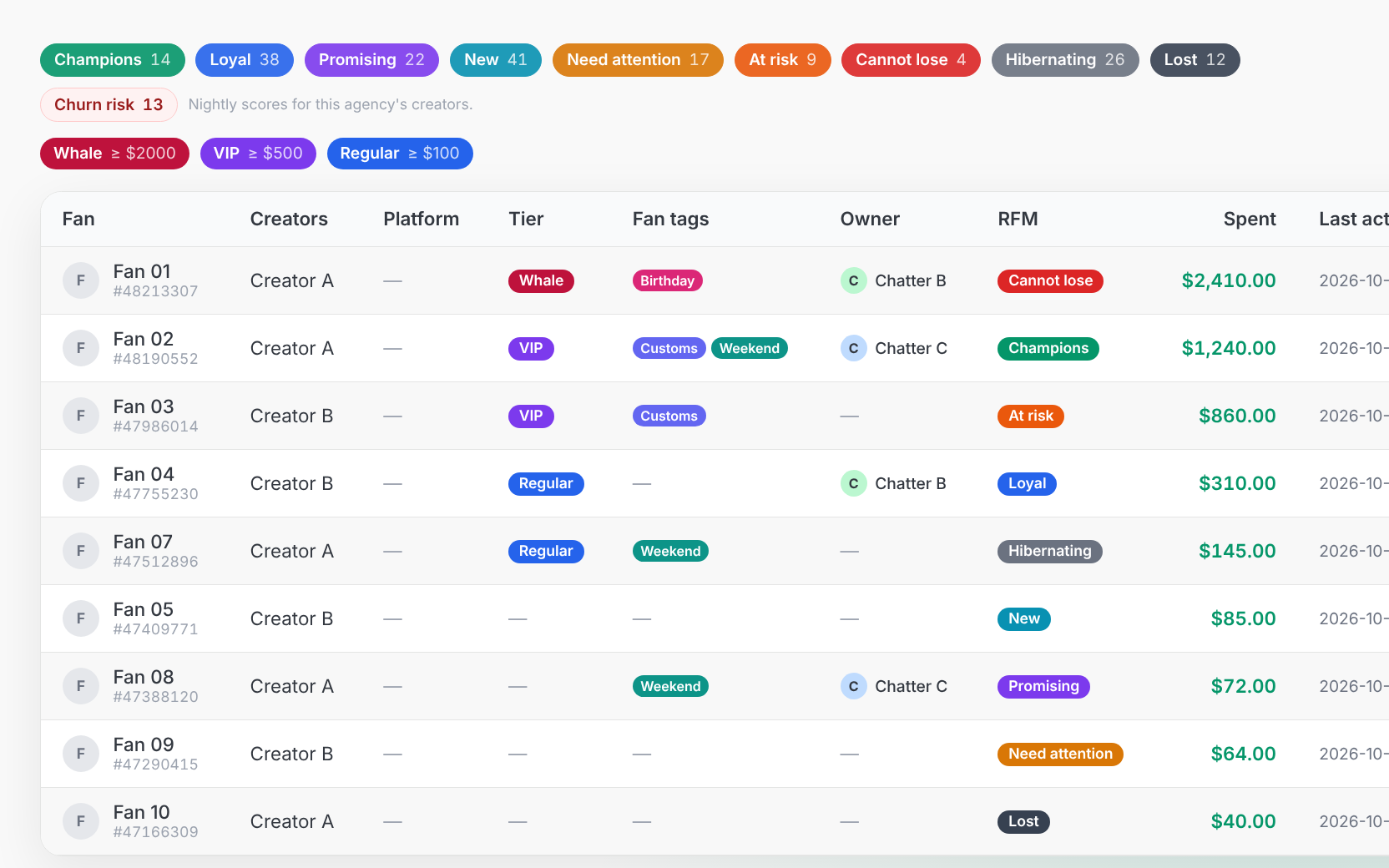Click Chatter C avatar in Fan 08 row
Image resolution: width=1389 pixels, height=868 pixels.
tap(853, 686)
